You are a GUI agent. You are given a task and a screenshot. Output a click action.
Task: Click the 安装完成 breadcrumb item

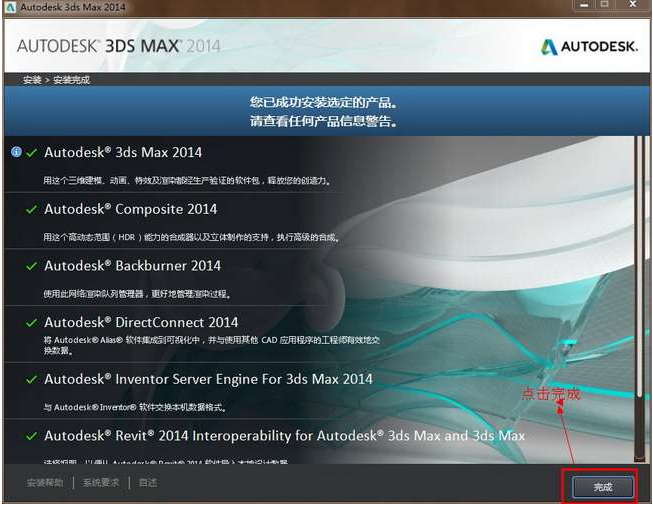pos(71,80)
